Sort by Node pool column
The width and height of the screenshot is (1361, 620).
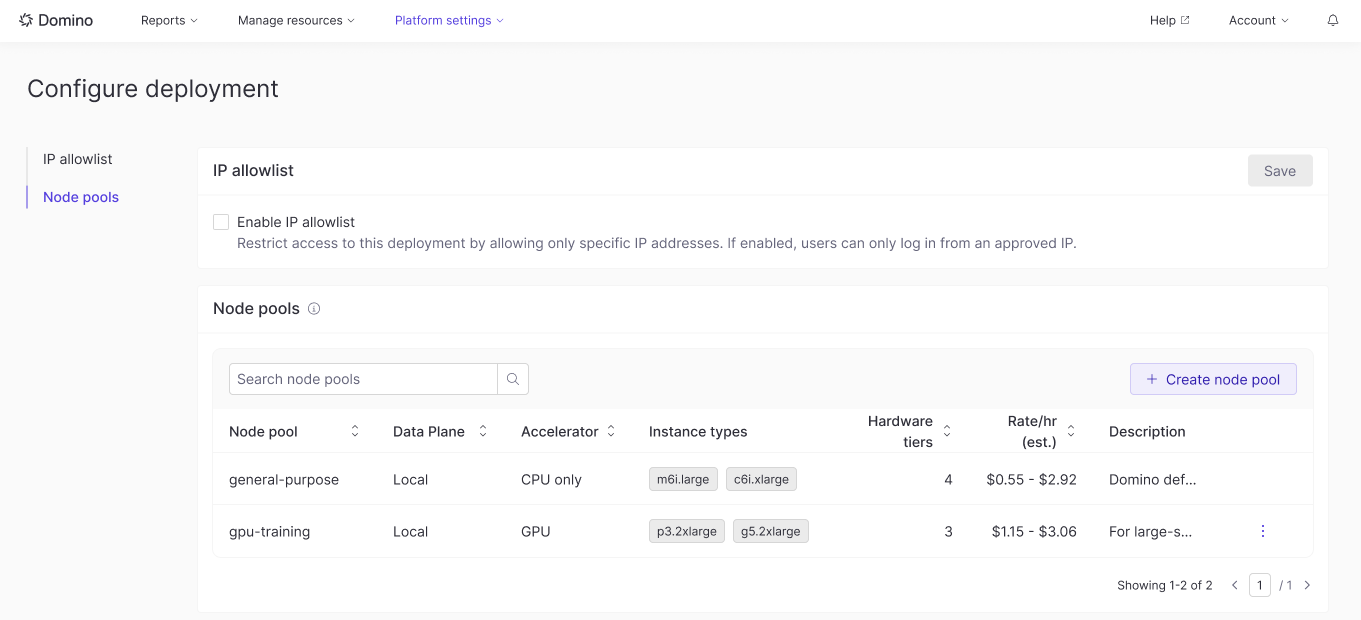355,431
